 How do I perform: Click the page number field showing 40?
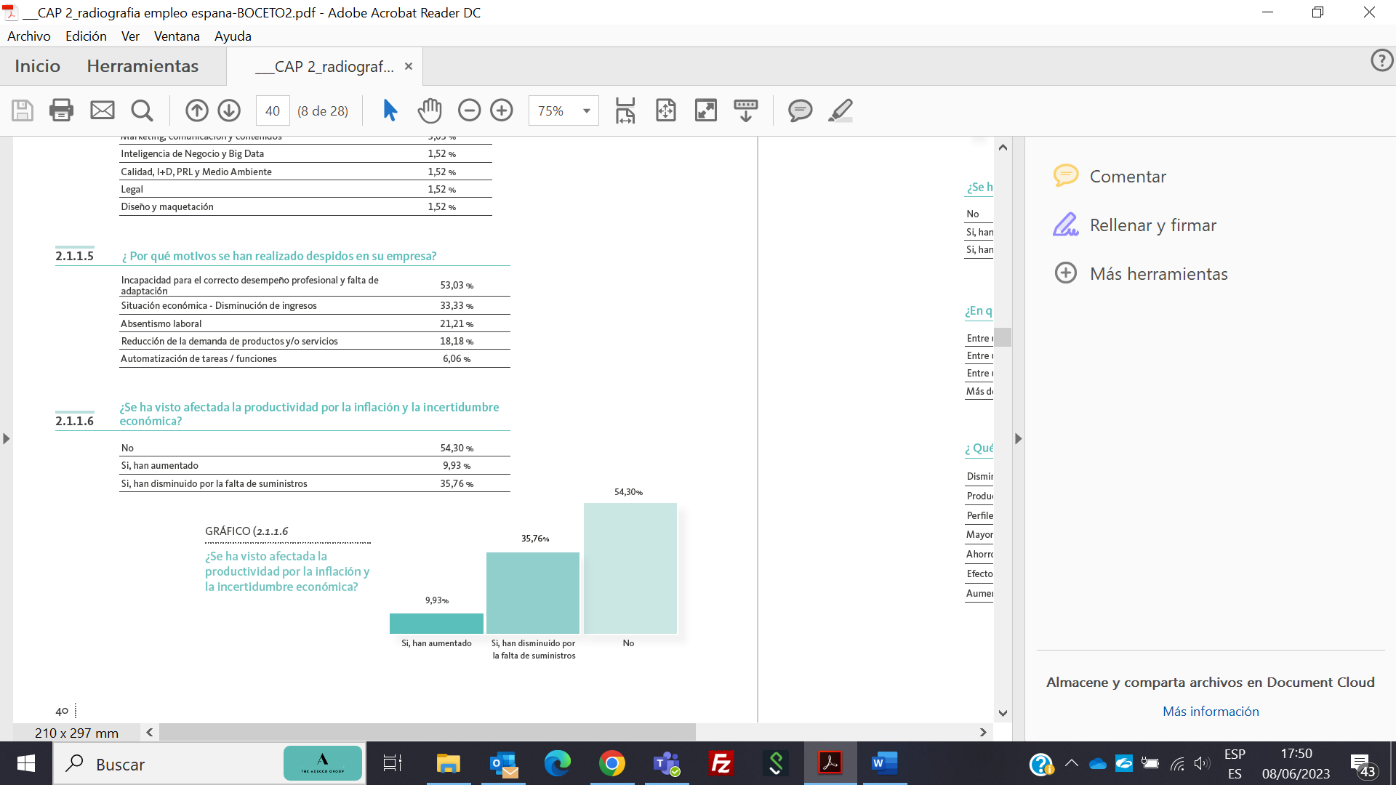[x=273, y=111]
